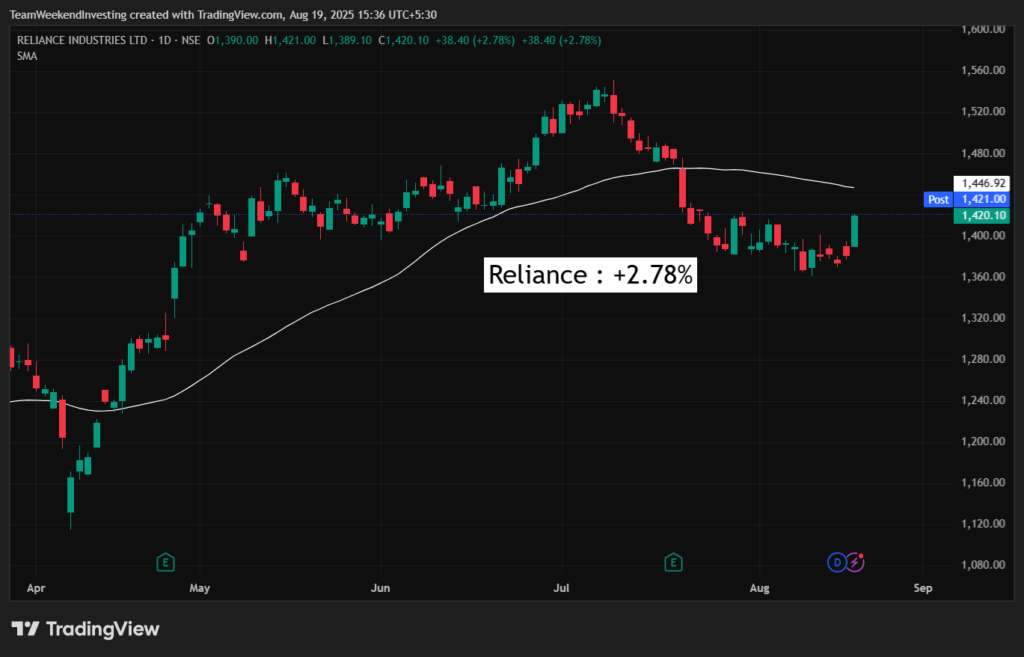The width and height of the screenshot is (1024, 657).
Task: Click the 1,520.00 price axis label
Action: pyautogui.click(x=983, y=112)
